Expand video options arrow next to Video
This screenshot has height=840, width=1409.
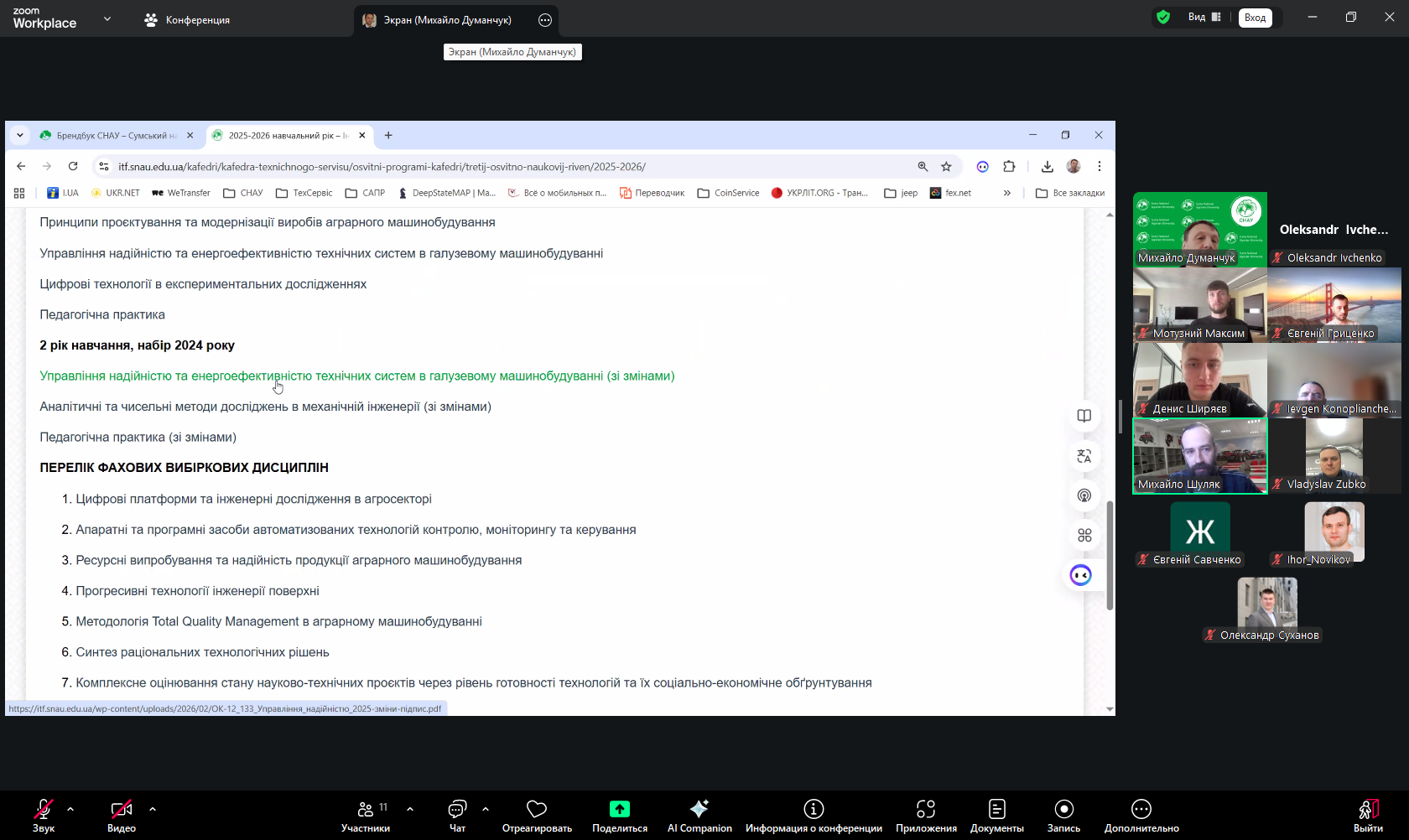pos(153,809)
